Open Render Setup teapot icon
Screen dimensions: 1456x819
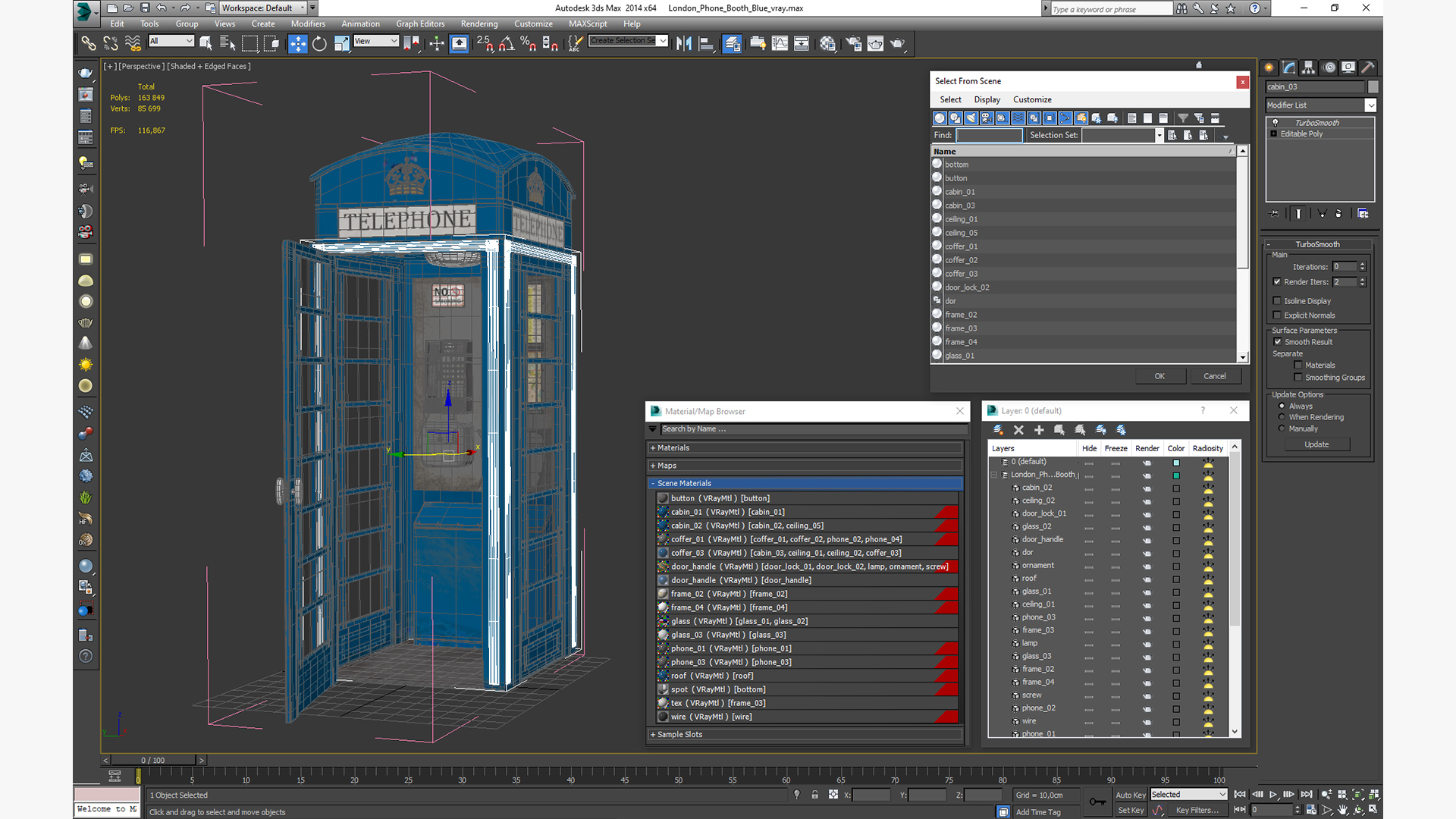point(854,43)
